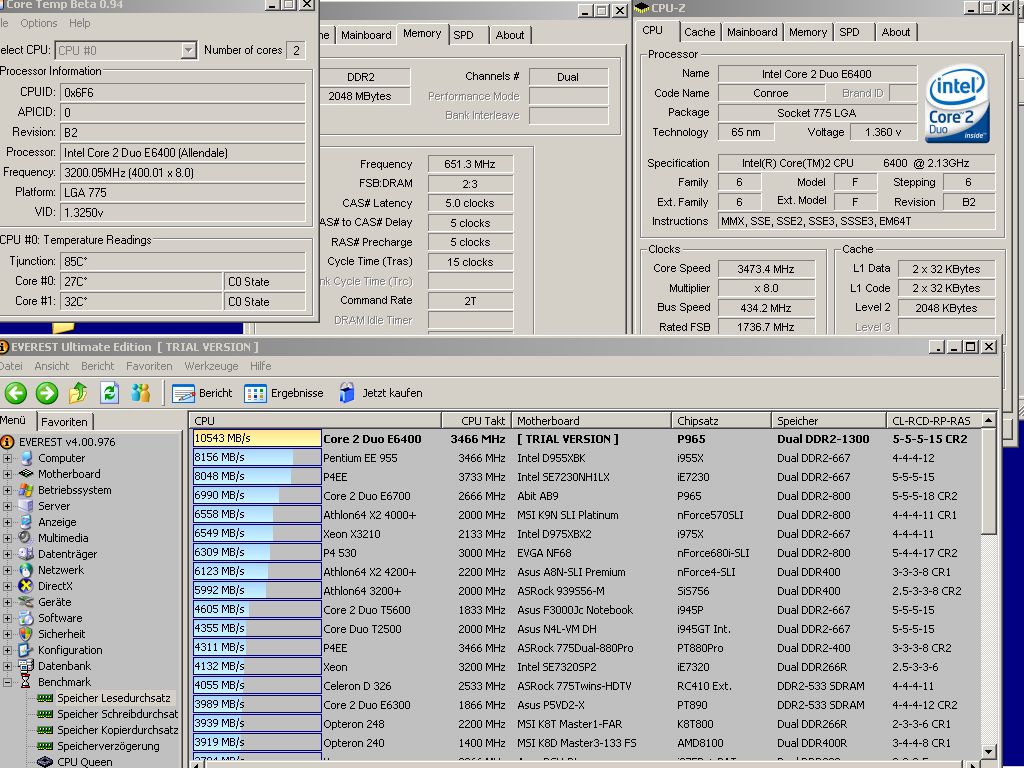Click the results list down scroll arrow
The height and width of the screenshot is (768, 1024).
tap(988, 751)
